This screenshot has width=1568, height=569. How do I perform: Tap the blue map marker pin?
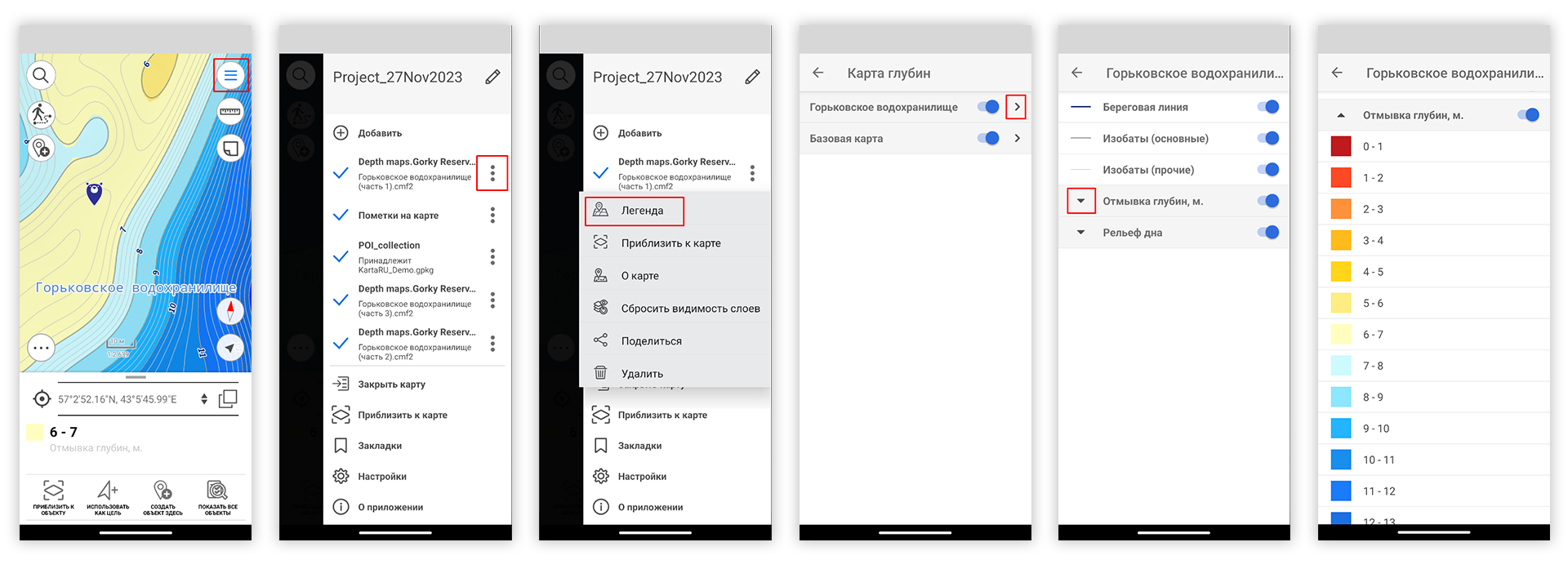tap(95, 193)
